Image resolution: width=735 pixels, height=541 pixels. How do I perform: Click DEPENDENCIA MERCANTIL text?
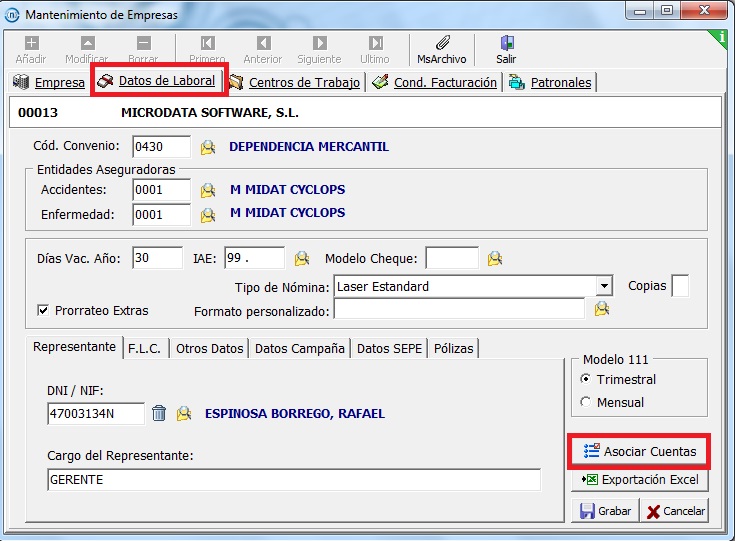coord(309,147)
